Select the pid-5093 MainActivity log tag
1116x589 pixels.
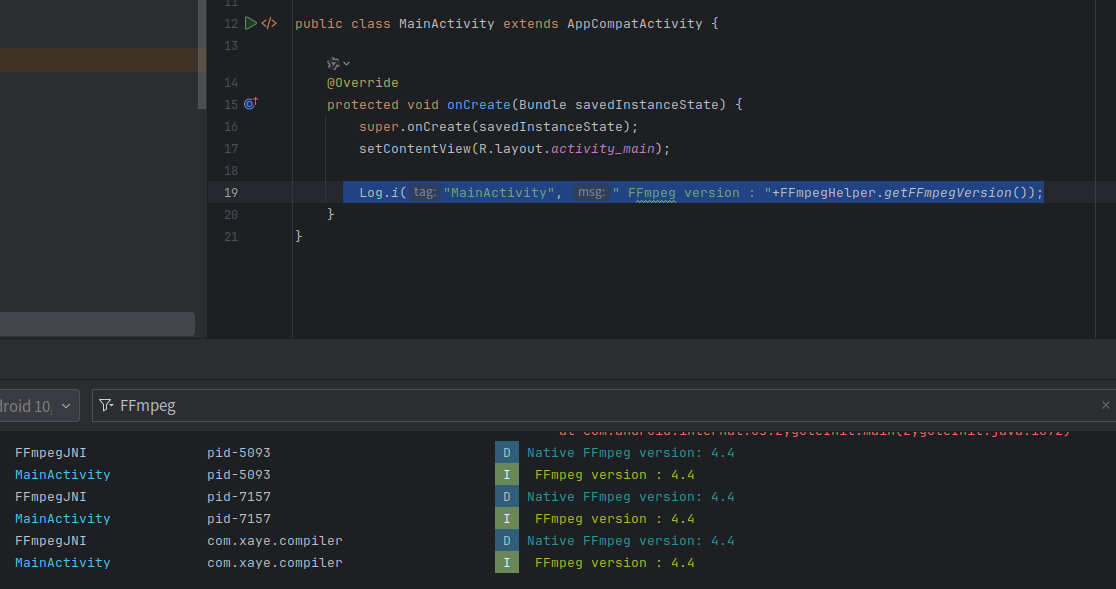tap(63, 475)
